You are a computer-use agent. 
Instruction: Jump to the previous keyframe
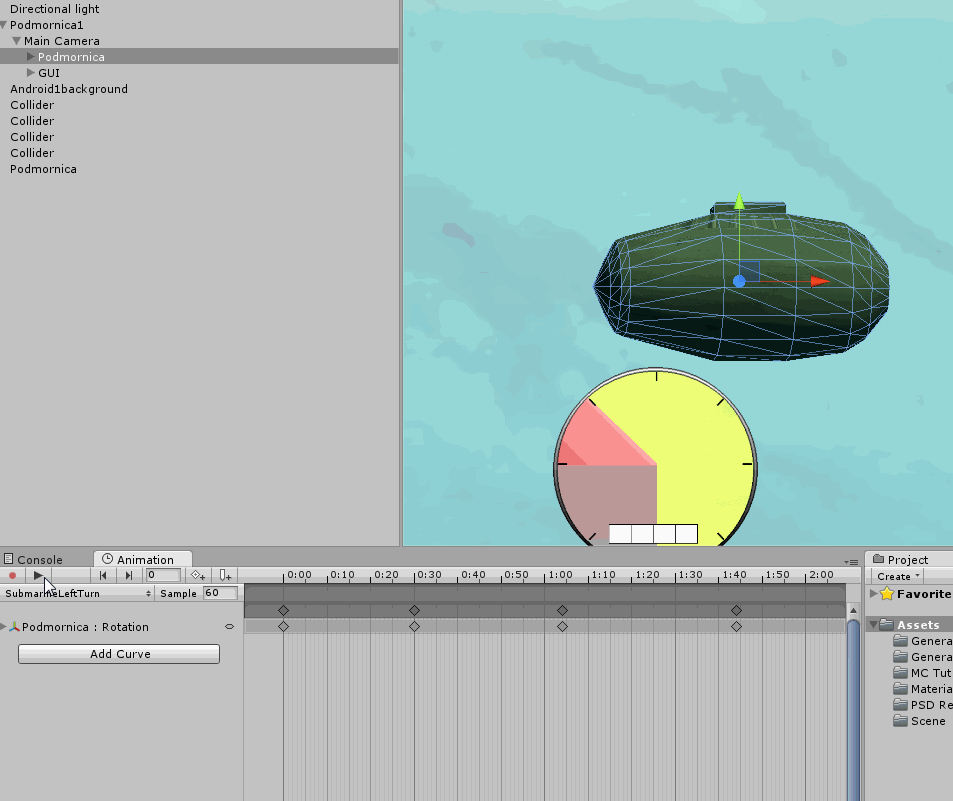tap(103, 575)
